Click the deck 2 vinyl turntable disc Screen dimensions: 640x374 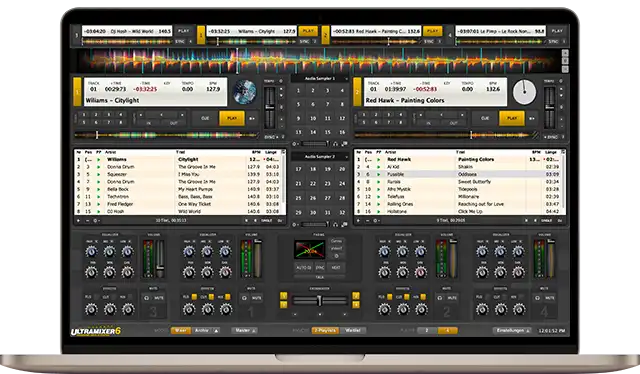(524, 92)
